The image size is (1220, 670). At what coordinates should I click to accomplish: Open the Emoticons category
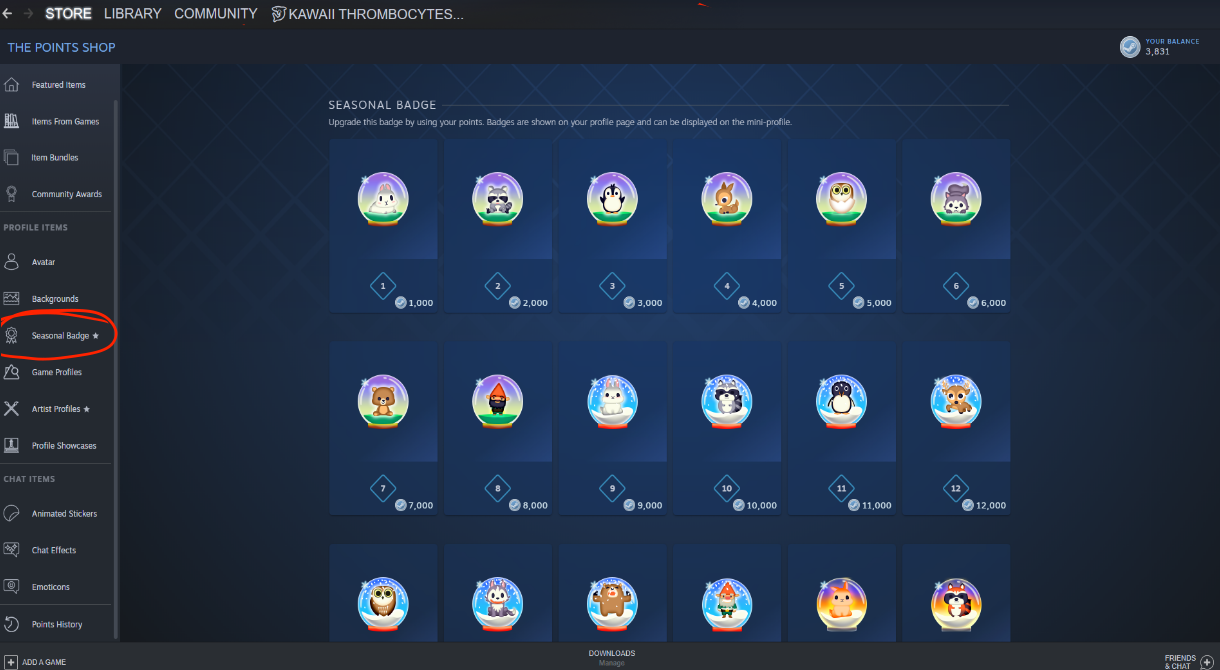tap(51, 586)
